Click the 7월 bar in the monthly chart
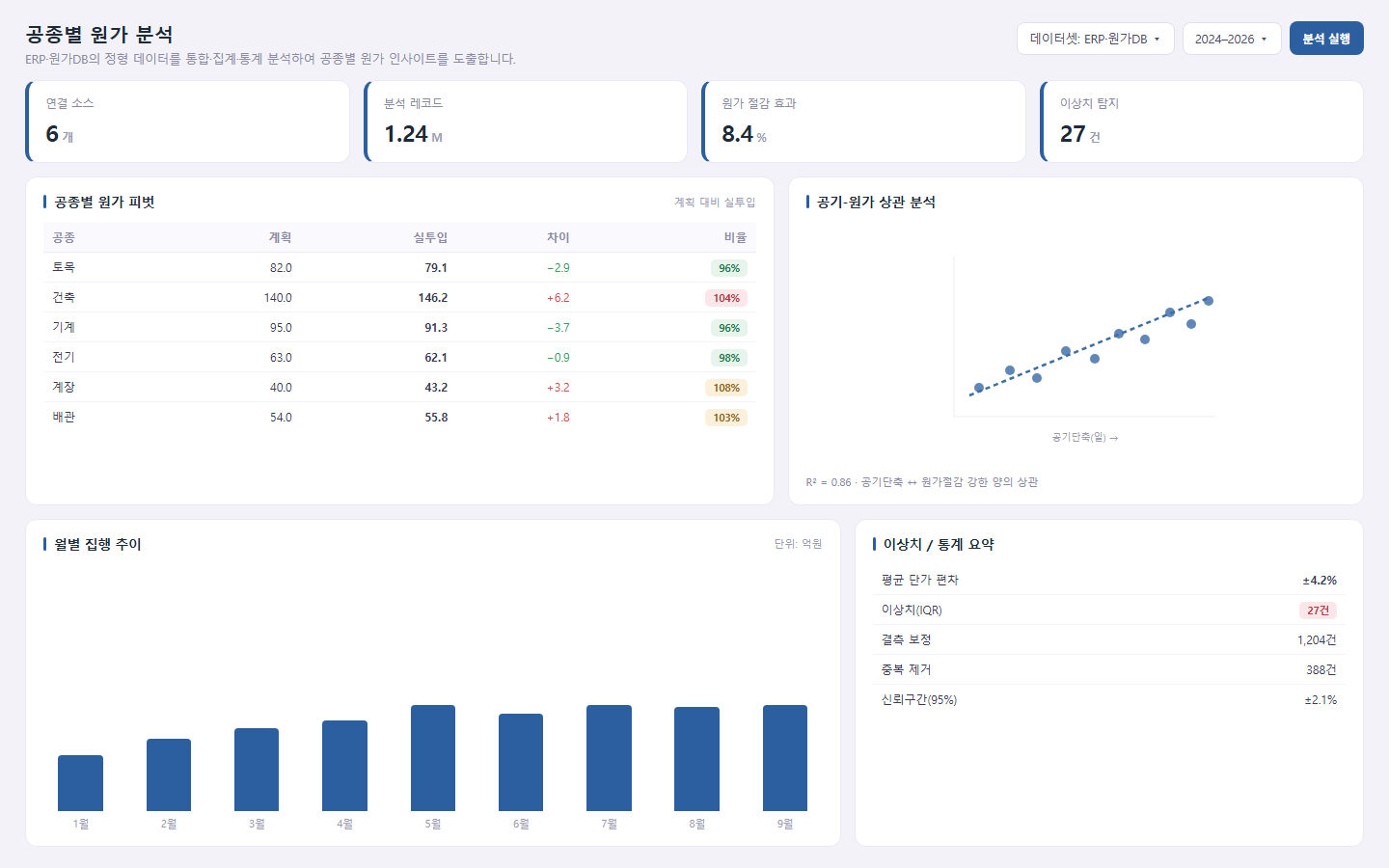The height and width of the screenshot is (868, 1389). click(x=609, y=758)
